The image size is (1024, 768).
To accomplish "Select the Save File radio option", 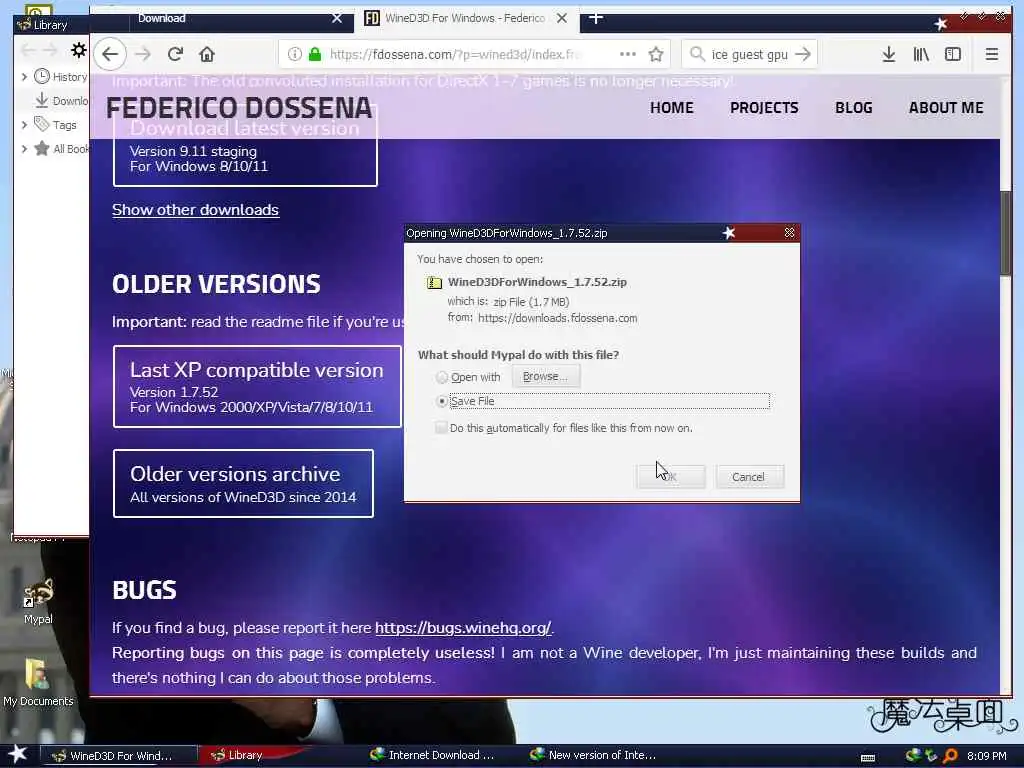I will tap(442, 401).
